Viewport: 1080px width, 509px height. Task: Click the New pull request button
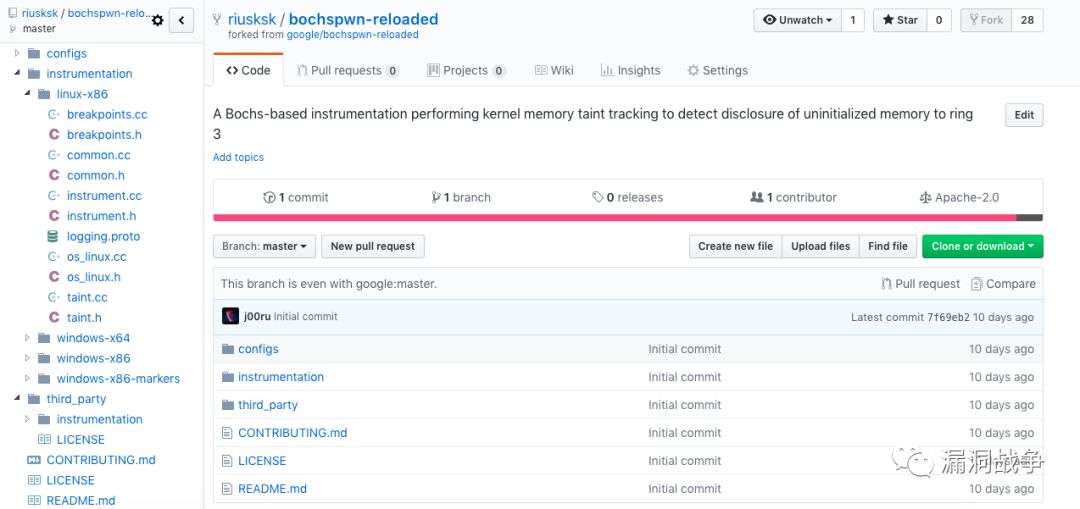point(372,246)
